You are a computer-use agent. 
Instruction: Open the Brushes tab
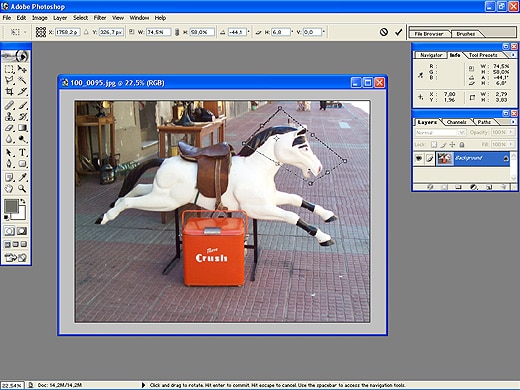[x=465, y=34]
